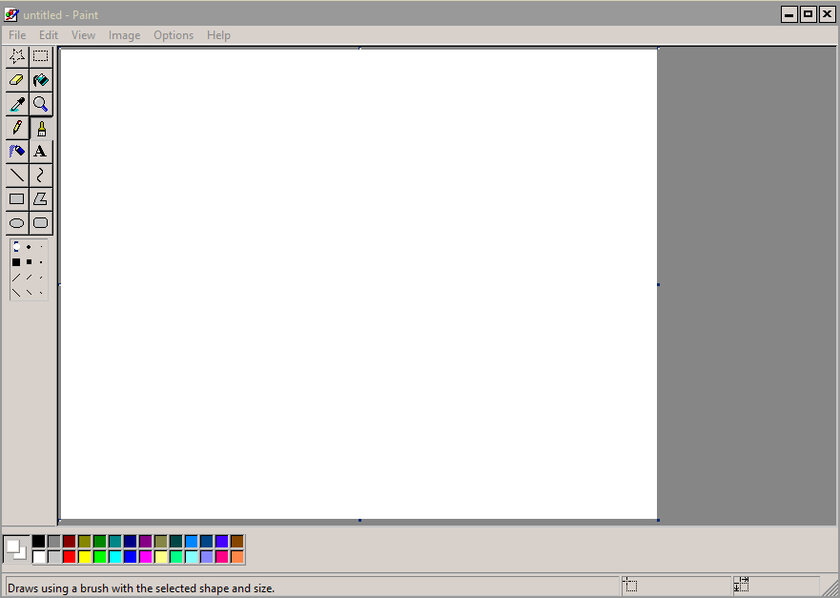Choose the pale yellow color swatch
840x598 pixels.
click(161, 557)
